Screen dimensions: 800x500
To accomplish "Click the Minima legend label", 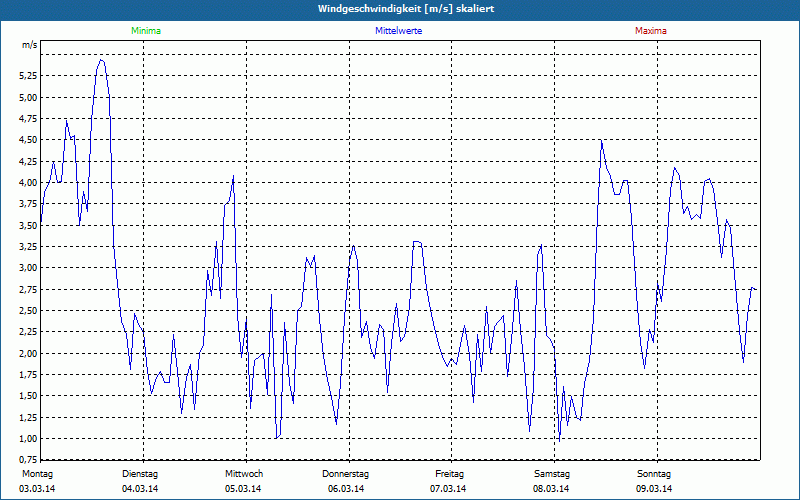I will pos(145,31).
